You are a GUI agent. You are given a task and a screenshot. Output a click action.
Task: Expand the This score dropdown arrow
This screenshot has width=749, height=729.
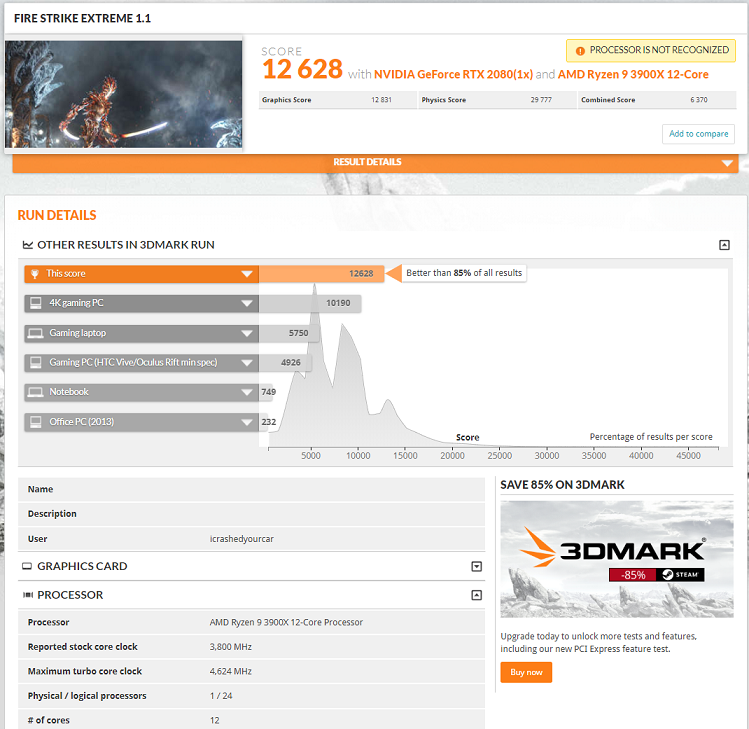pyautogui.click(x=247, y=274)
